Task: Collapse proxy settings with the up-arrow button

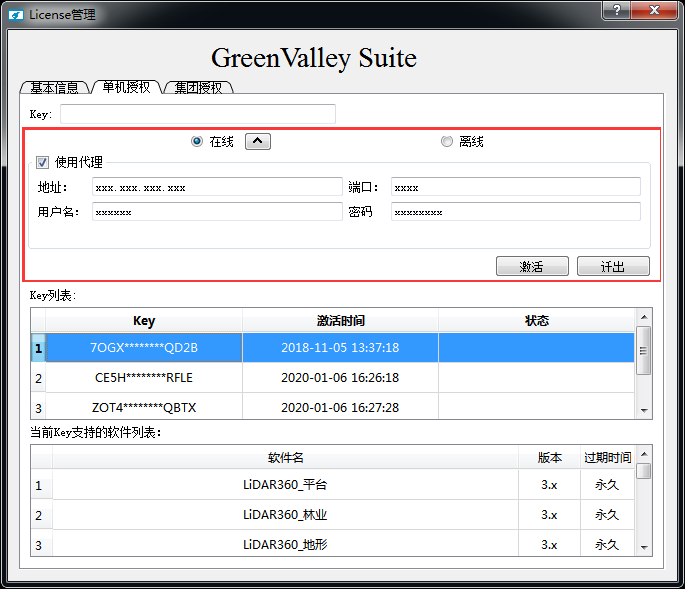Action: (x=258, y=141)
